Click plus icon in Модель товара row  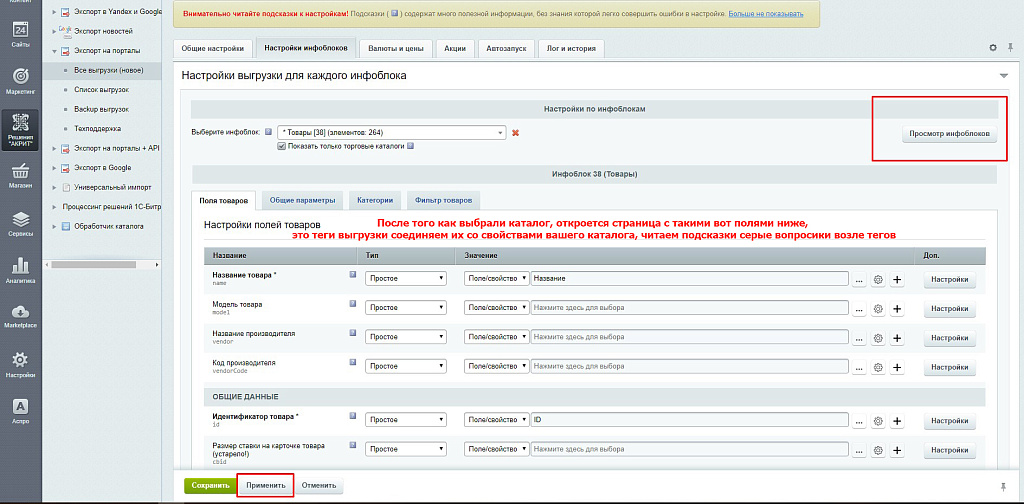pyautogui.click(x=897, y=309)
